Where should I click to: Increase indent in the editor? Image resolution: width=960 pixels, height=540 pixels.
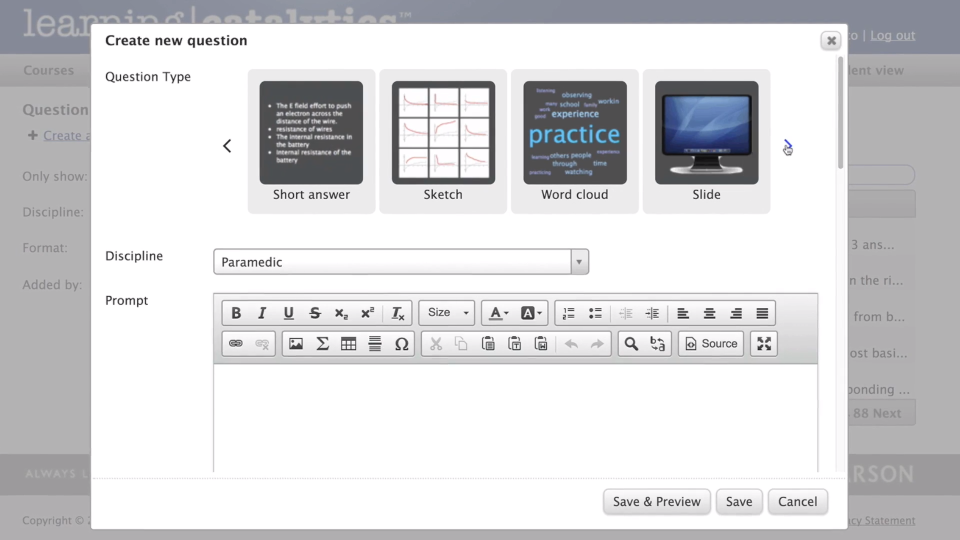652,313
